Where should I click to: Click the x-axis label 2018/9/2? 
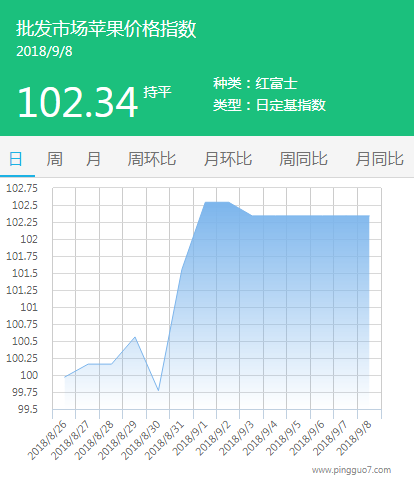click(214, 438)
